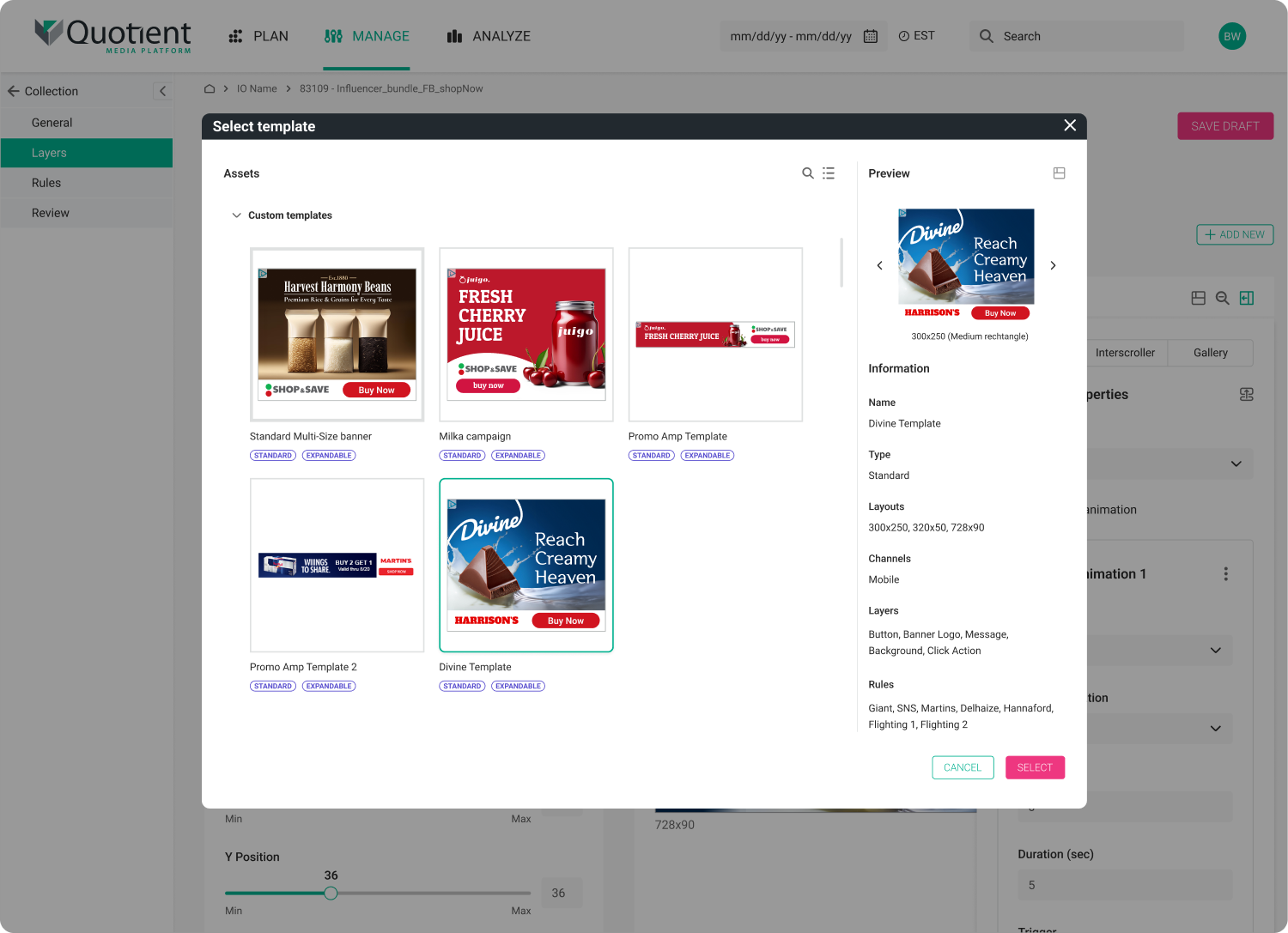The height and width of the screenshot is (933, 1288).
Task: Click the split layout icon beside zoom
Action: pyautogui.click(x=1199, y=298)
